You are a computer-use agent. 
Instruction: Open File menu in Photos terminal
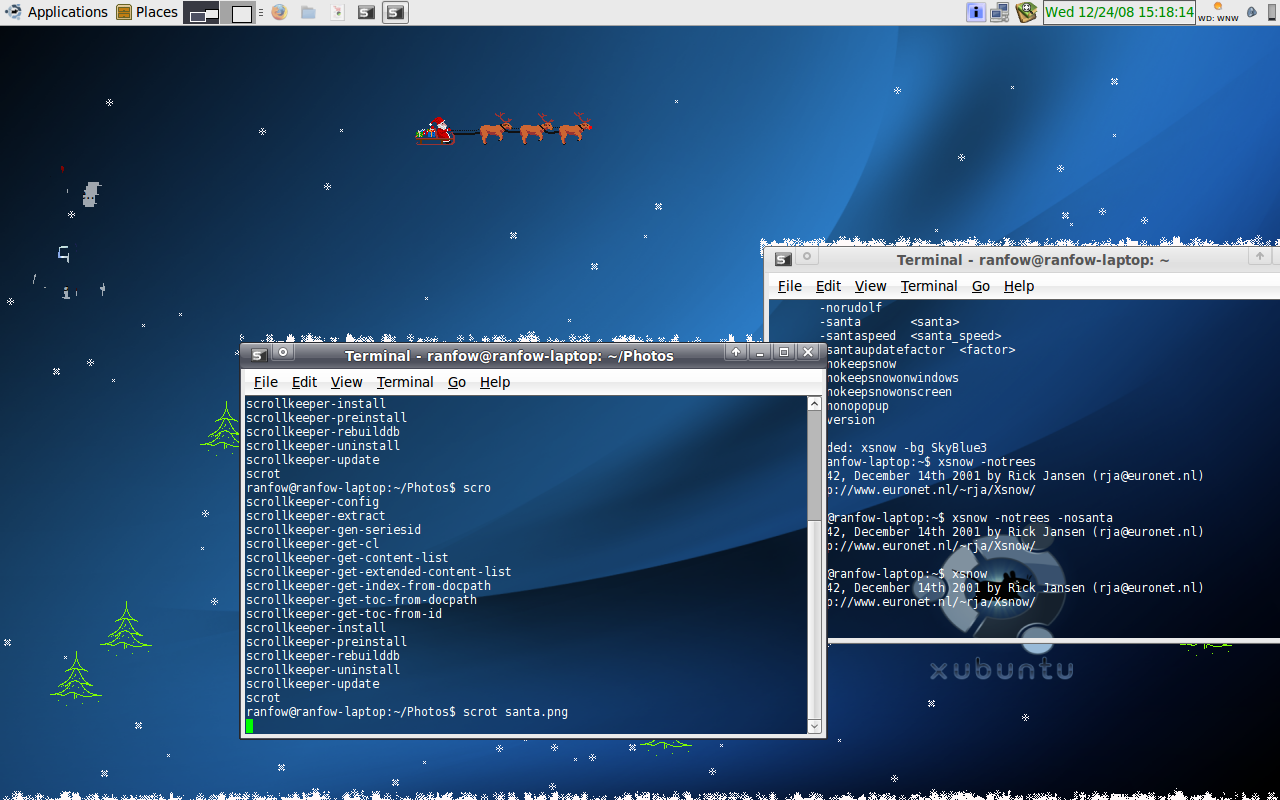265,382
